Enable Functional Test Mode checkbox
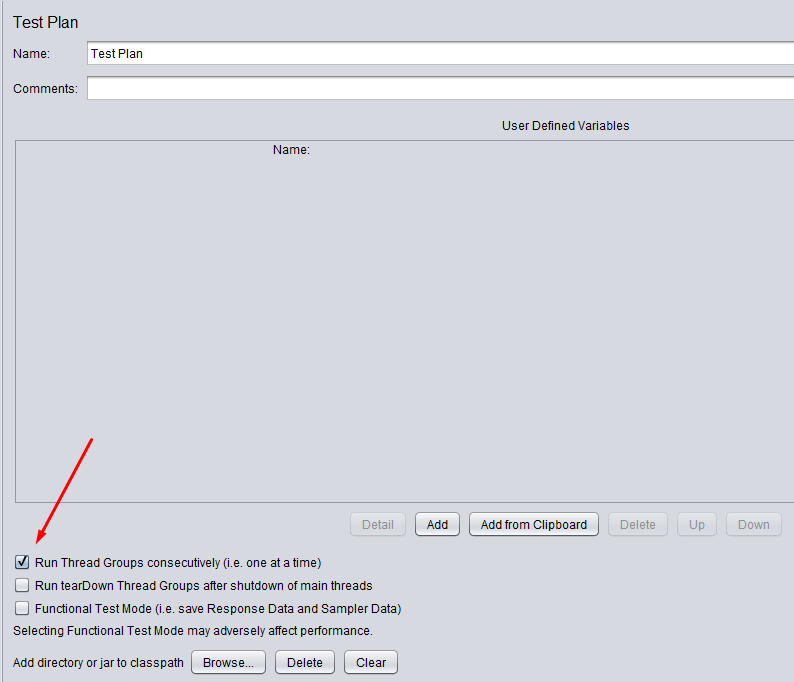Screen dimensions: 794x682 pyautogui.click(x=22, y=608)
